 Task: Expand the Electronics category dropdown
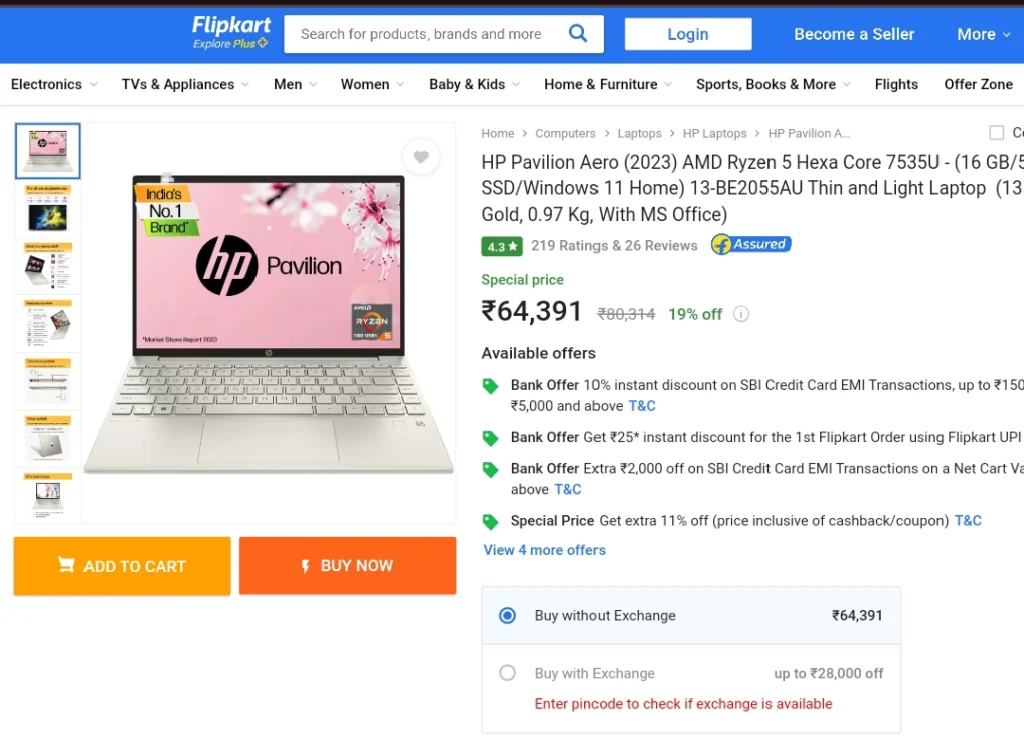click(54, 84)
